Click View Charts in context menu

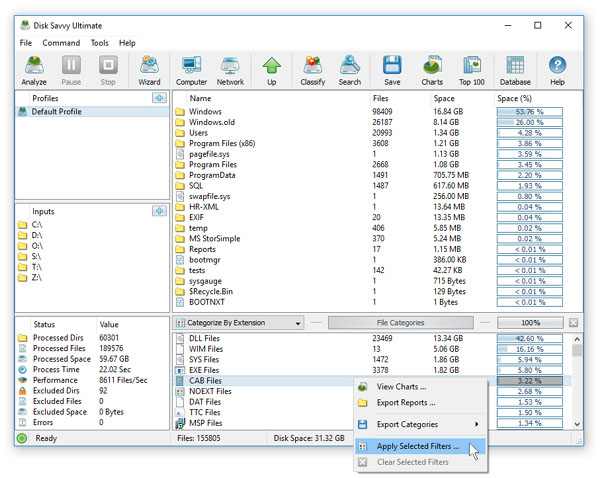(x=401, y=386)
